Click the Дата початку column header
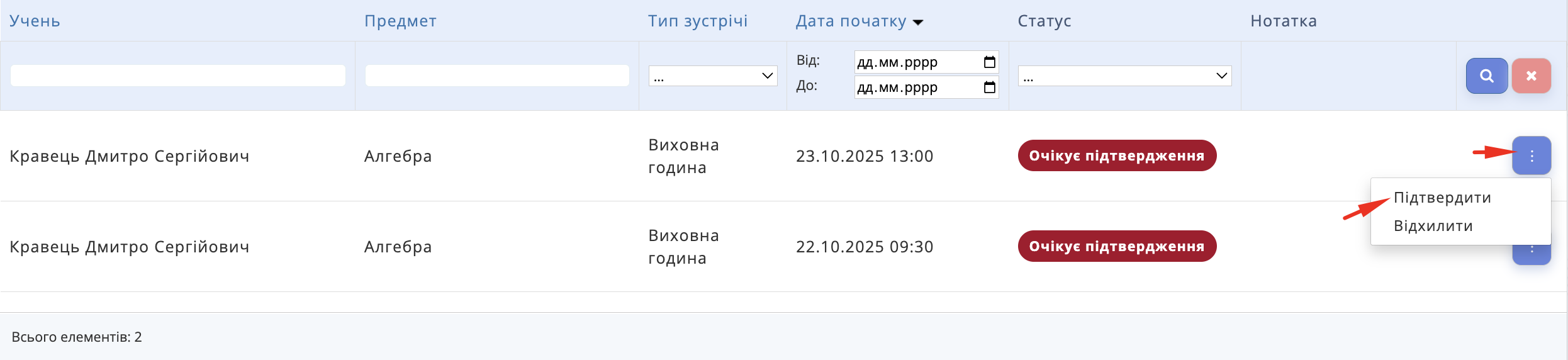Viewport: 1568px width, 360px height. click(x=851, y=21)
